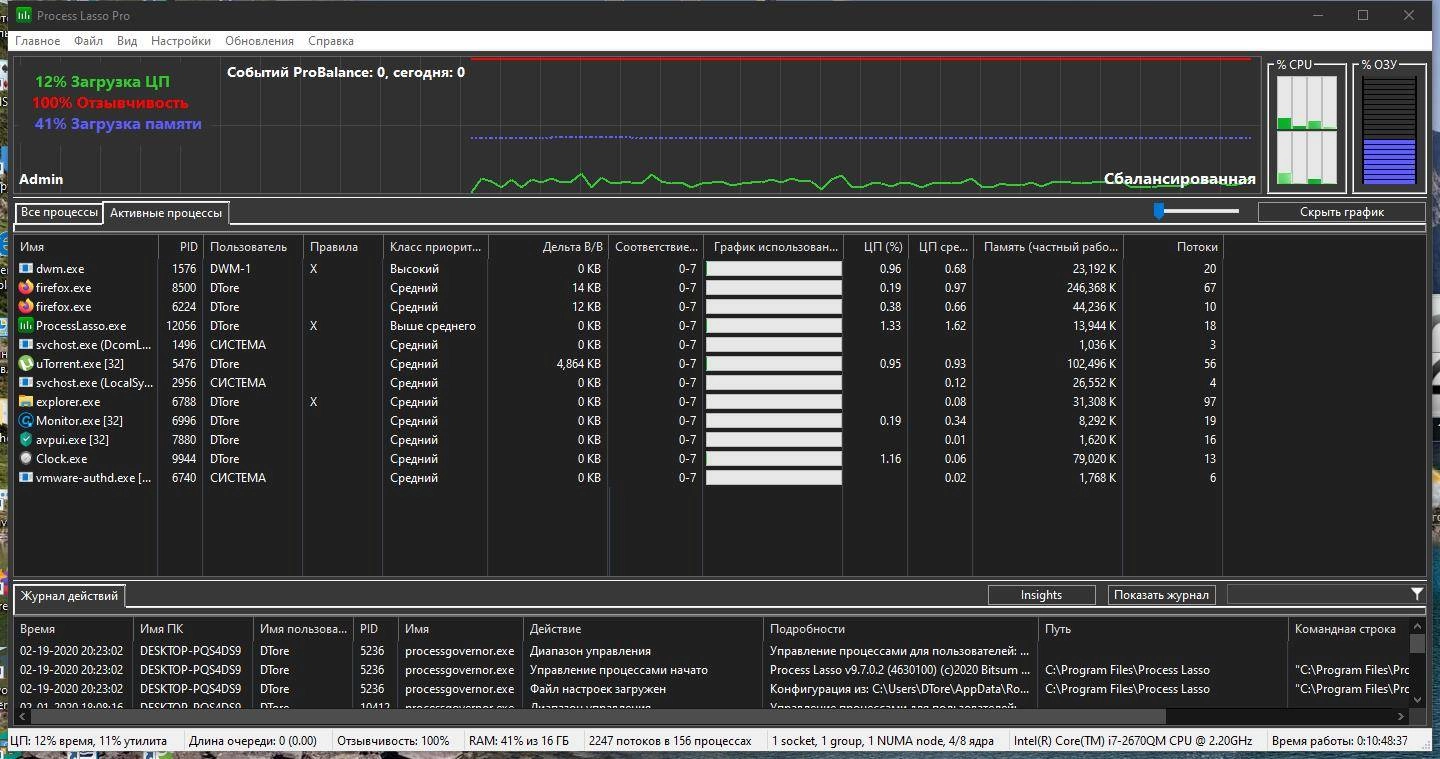Sort by ЦП (%) column header
This screenshot has width=1440, height=759.
tap(875, 246)
